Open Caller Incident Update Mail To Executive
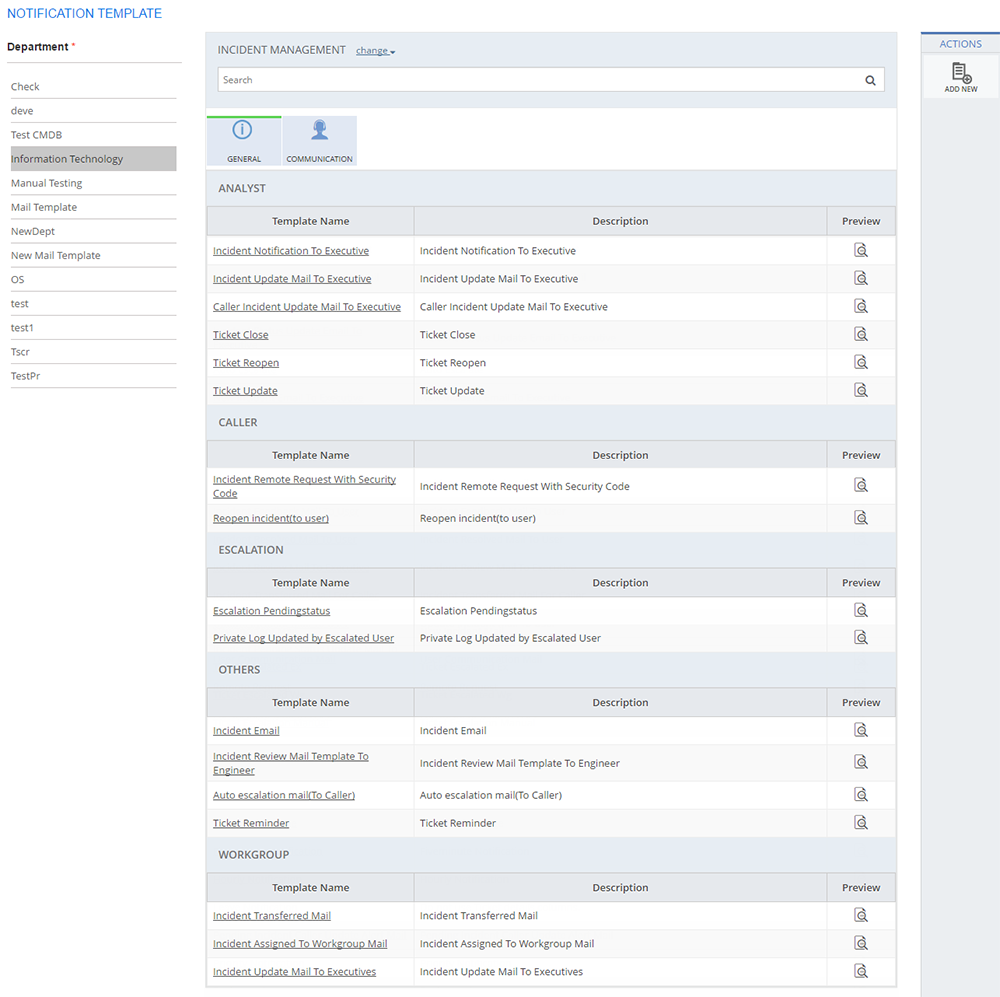 tap(307, 307)
